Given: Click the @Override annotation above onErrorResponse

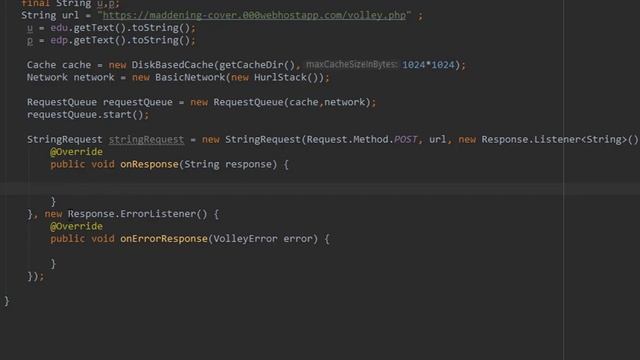Looking at the screenshot, I should 76,226.
